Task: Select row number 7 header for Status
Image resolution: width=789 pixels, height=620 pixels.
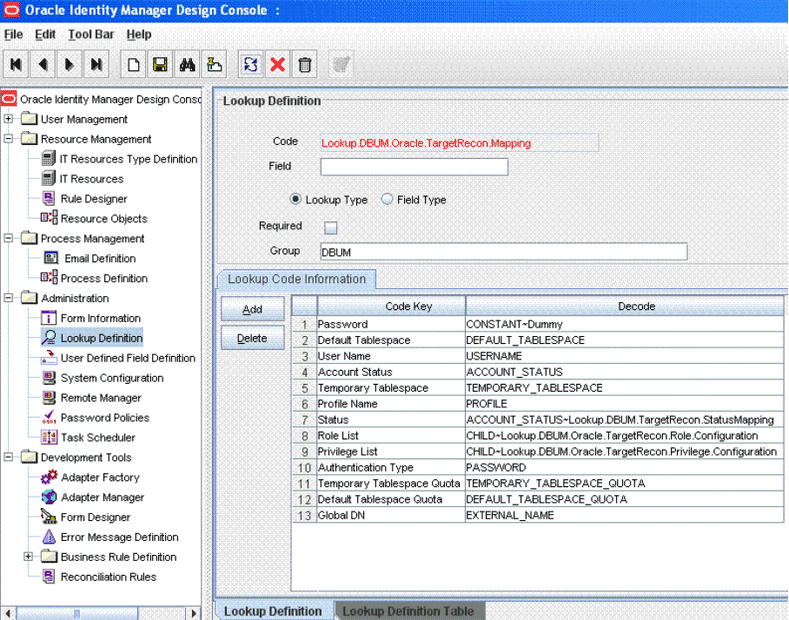Action: click(x=304, y=420)
